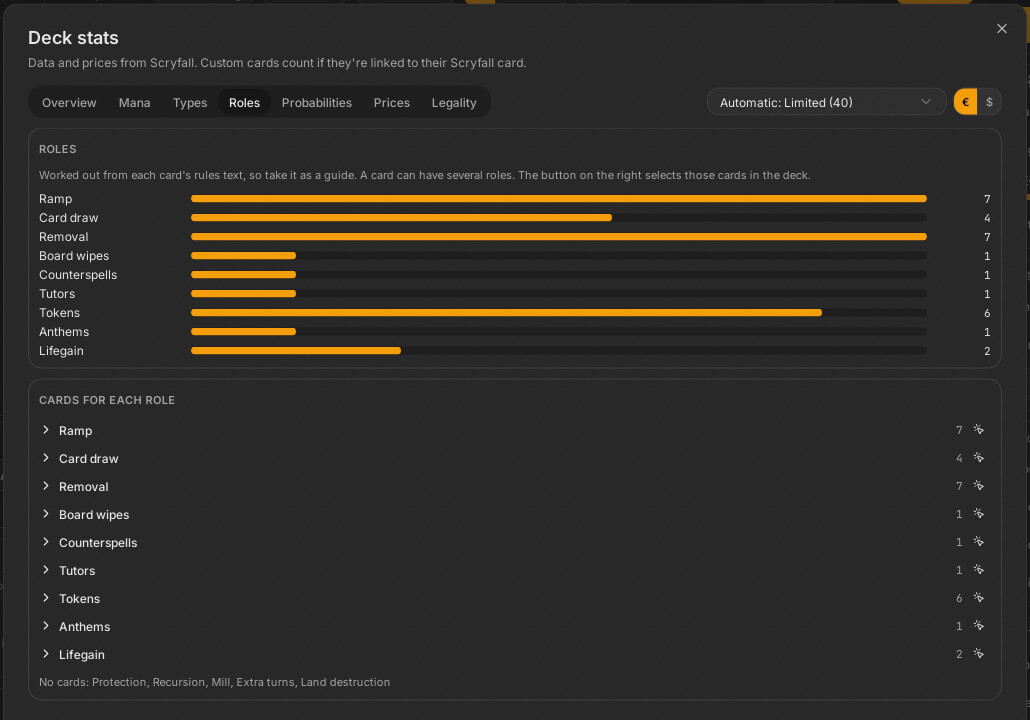Select Card draw cards via sparkle icon
The image size is (1030, 720).
pos(978,458)
